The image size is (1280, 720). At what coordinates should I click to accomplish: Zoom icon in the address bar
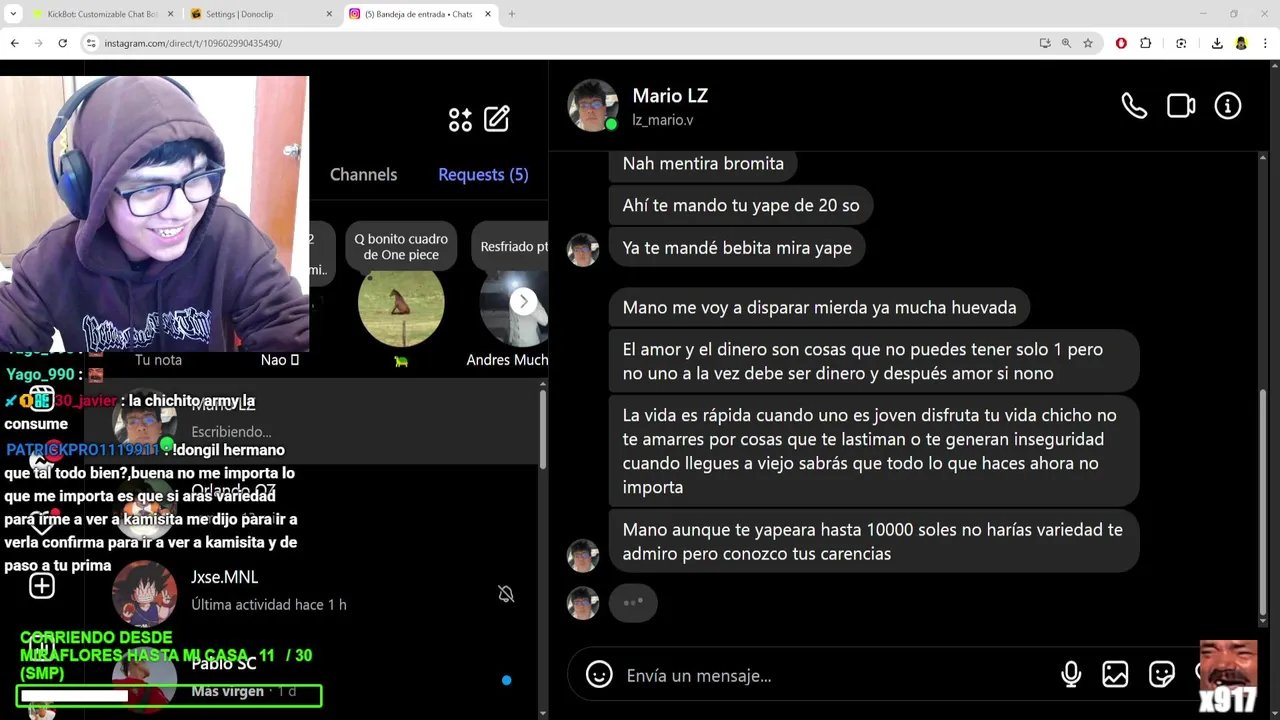1066,43
